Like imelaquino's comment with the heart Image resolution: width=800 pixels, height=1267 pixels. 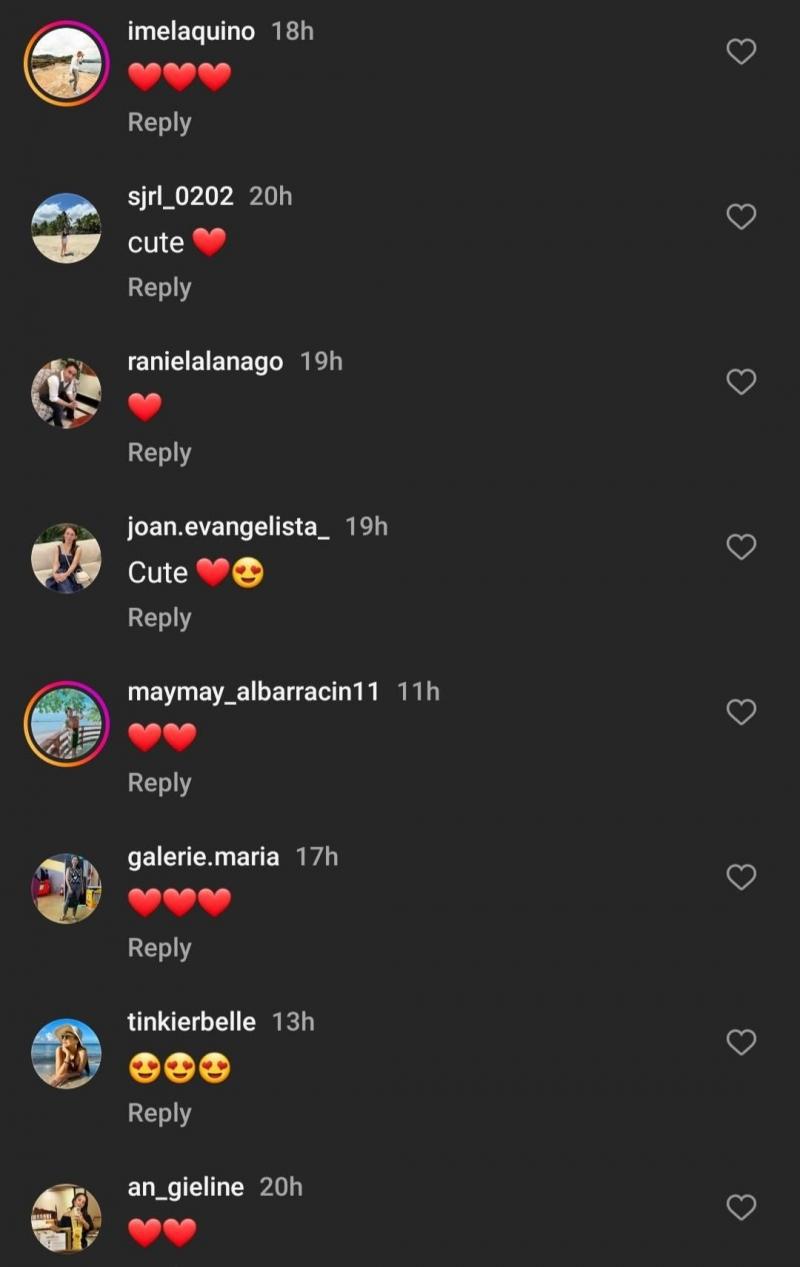pyautogui.click(x=741, y=52)
